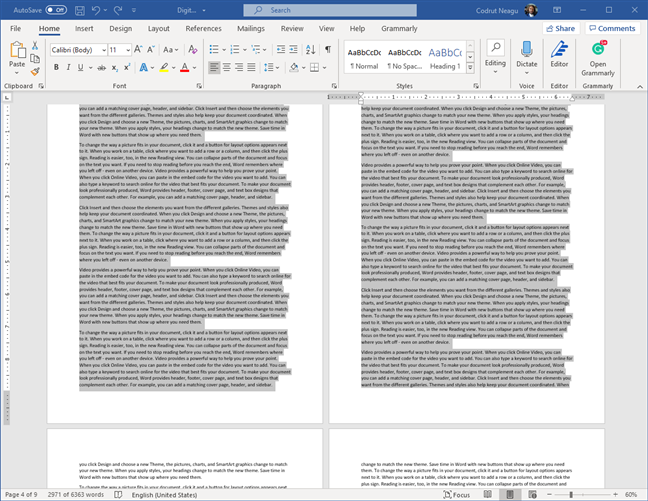Toggle Focus mode in status bar
The image size is (648, 501).
point(457,494)
